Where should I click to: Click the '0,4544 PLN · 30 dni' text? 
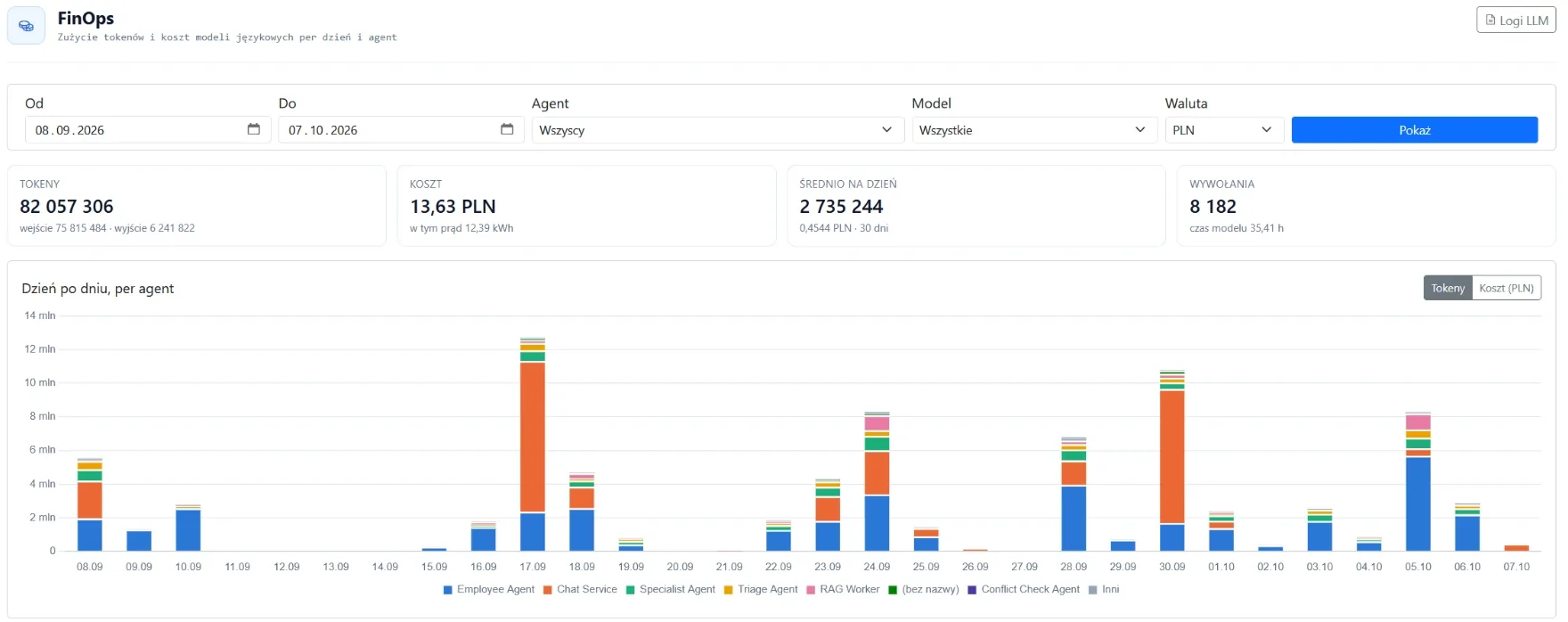click(844, 228)
